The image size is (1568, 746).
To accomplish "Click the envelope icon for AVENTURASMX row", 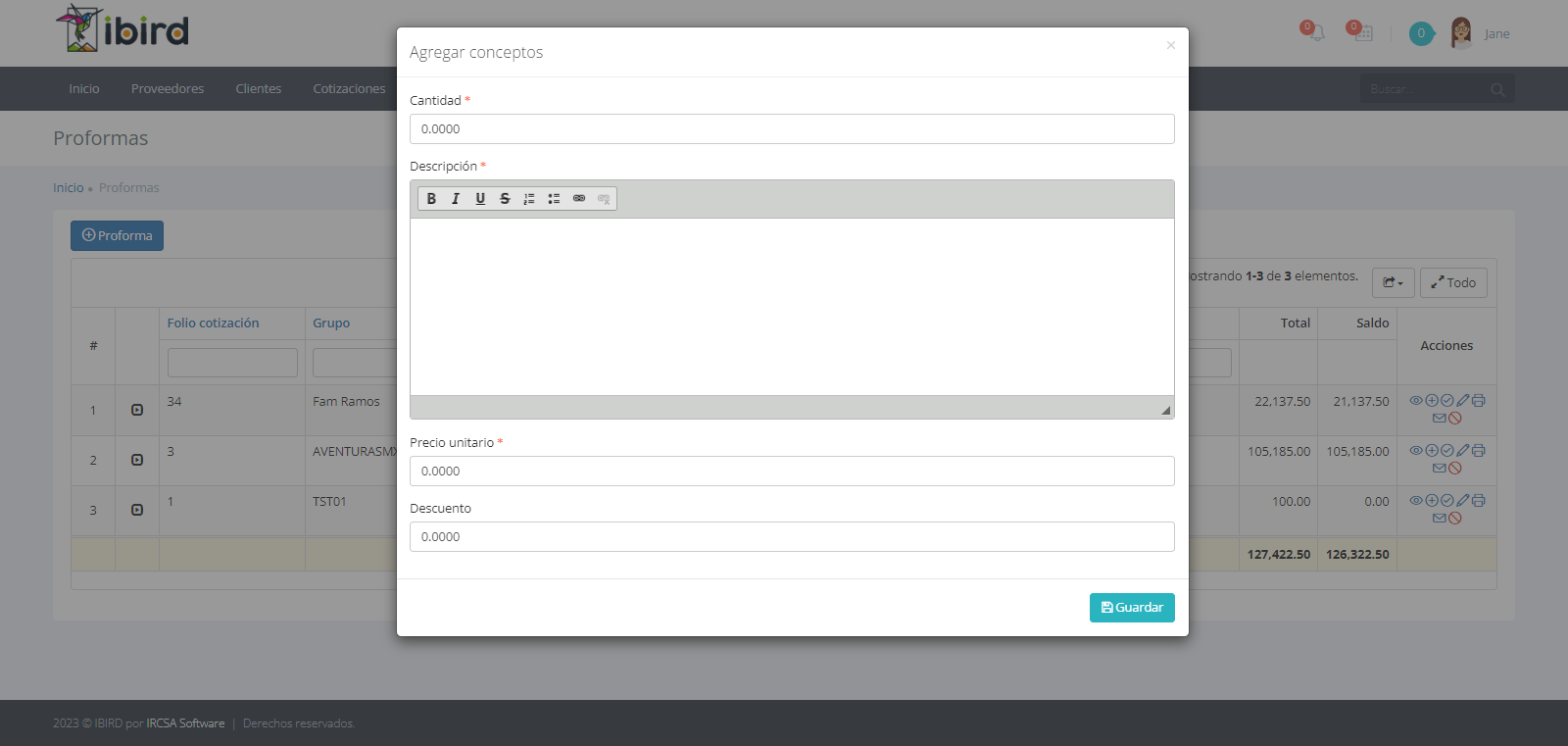I will point(1440,468).
